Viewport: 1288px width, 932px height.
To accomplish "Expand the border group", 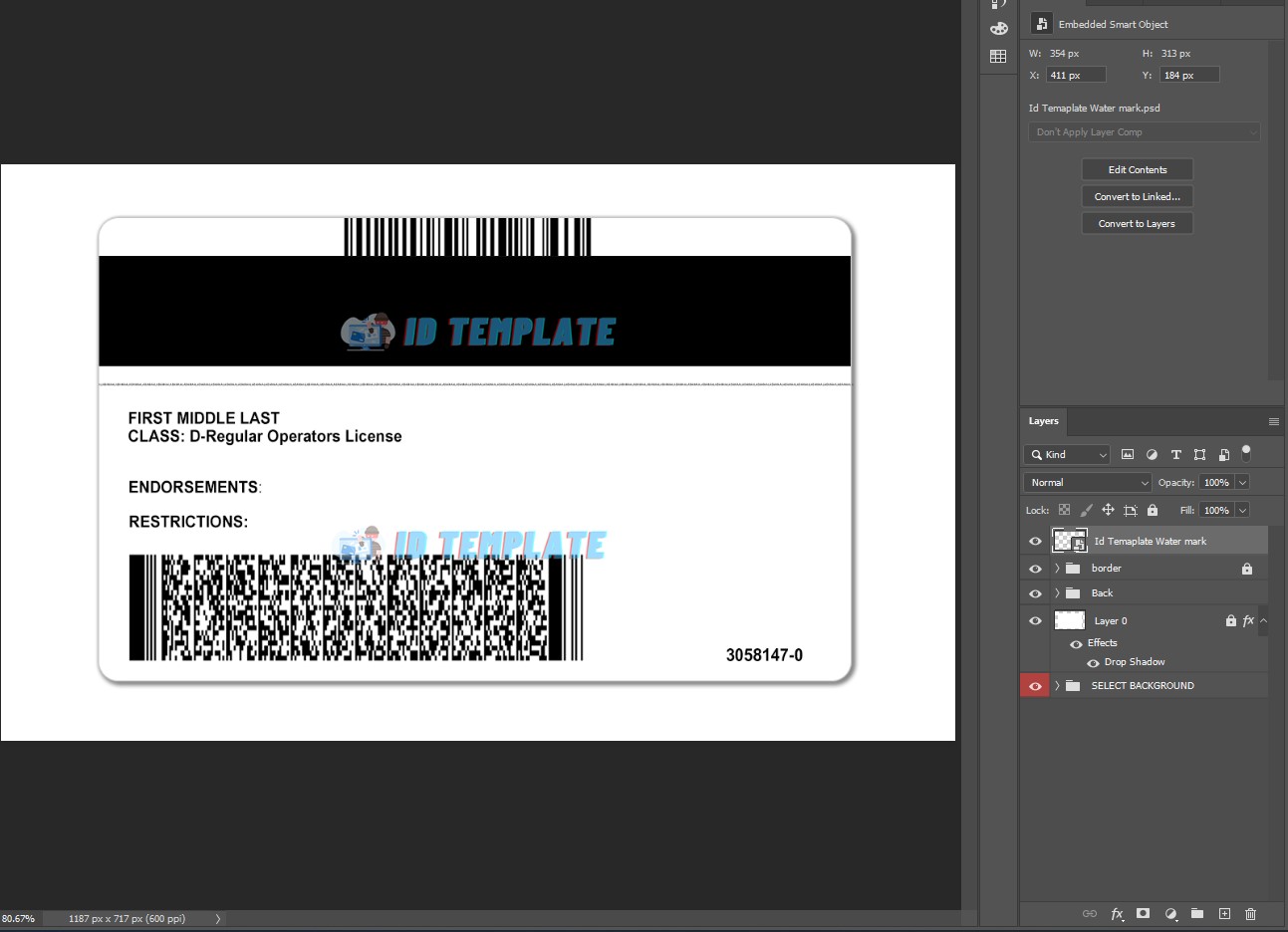I will pyautogui.click(x=1057, y=569).
